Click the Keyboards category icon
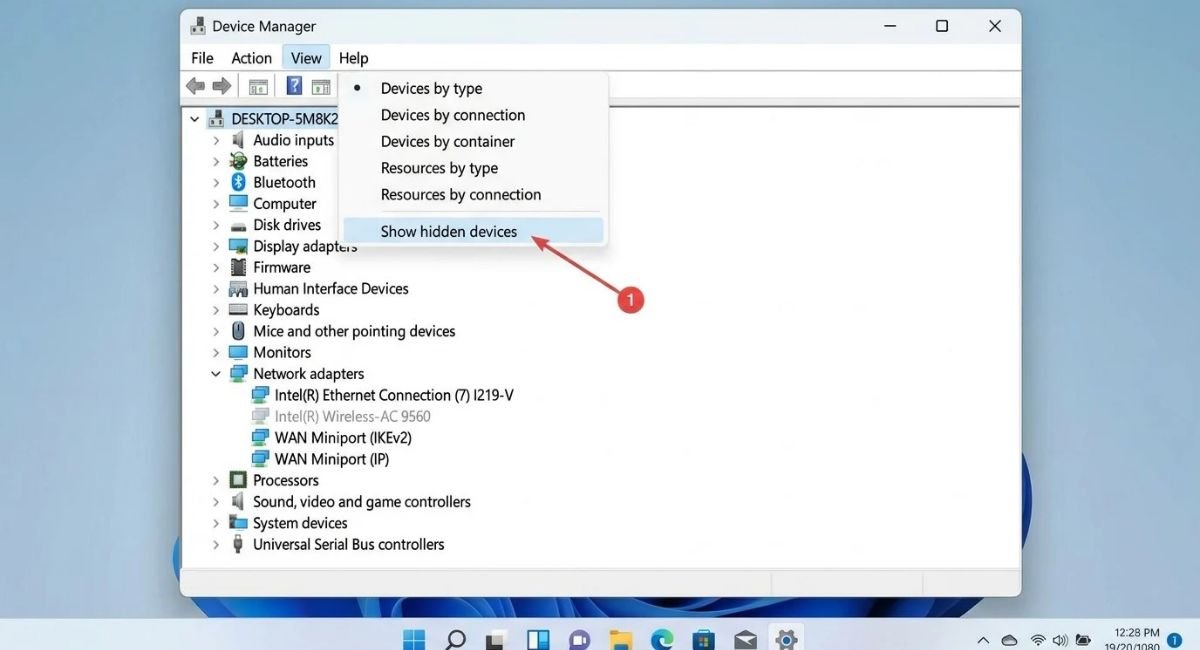The width and height of the screenshot is (1200, 650). [238, 310]
